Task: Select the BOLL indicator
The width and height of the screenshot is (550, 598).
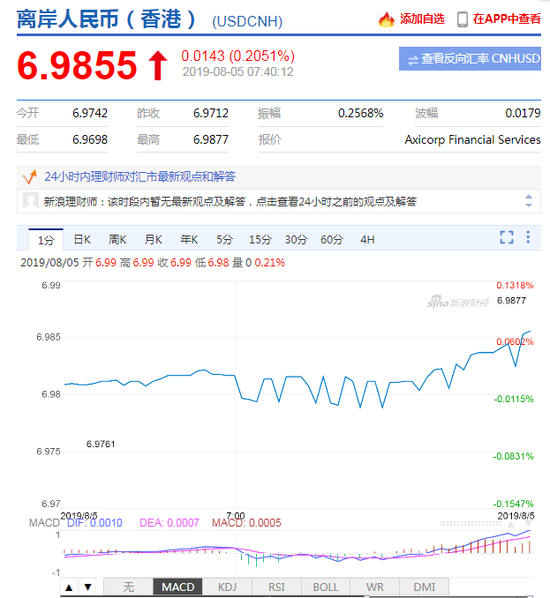Action: click(326, 587)
